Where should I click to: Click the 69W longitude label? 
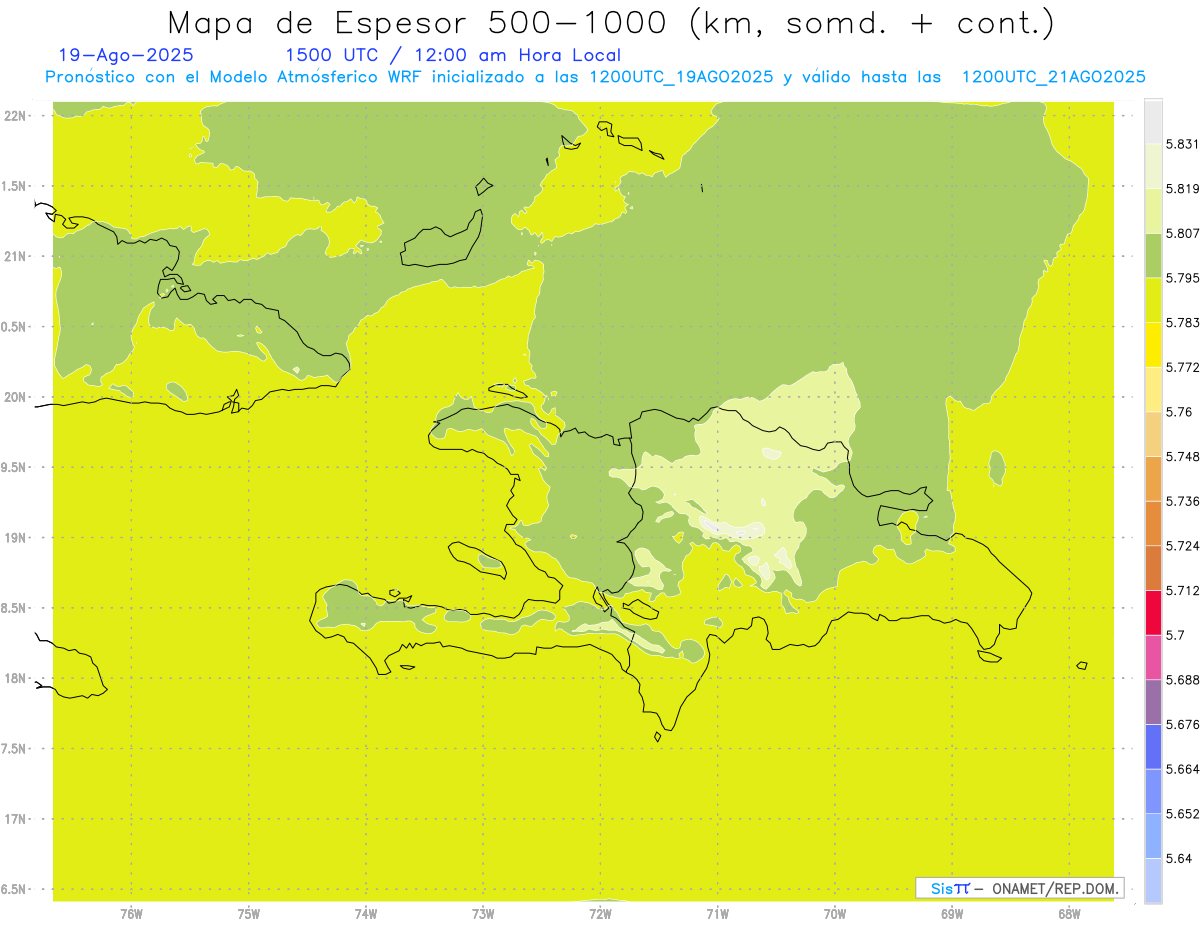coord(952,913)
